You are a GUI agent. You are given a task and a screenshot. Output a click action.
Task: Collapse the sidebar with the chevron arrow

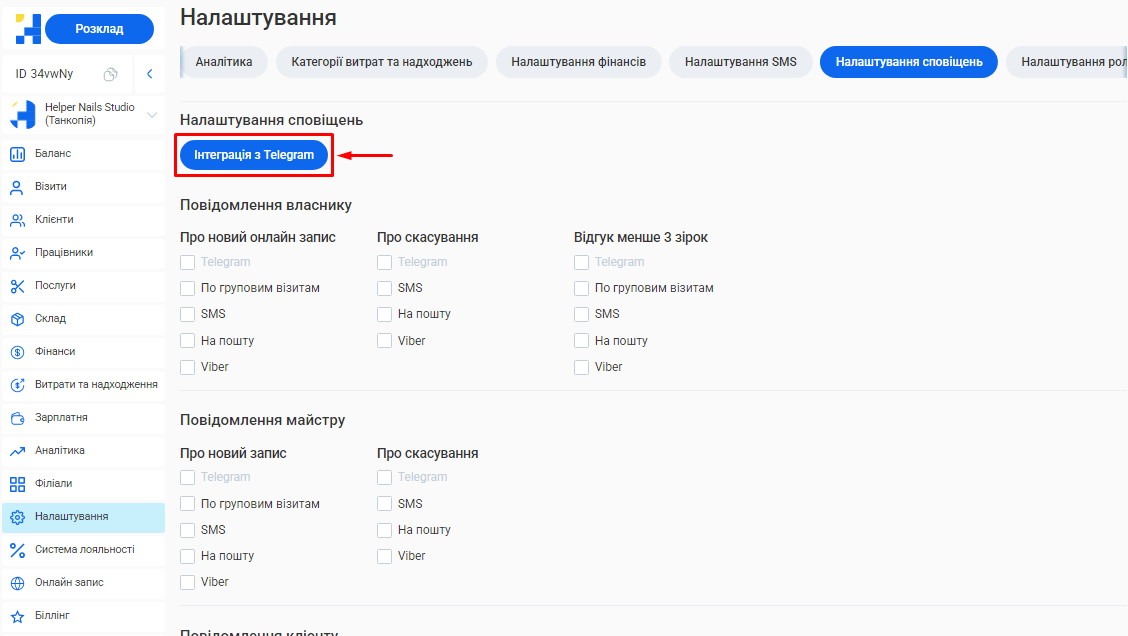(x=149, y=74)
